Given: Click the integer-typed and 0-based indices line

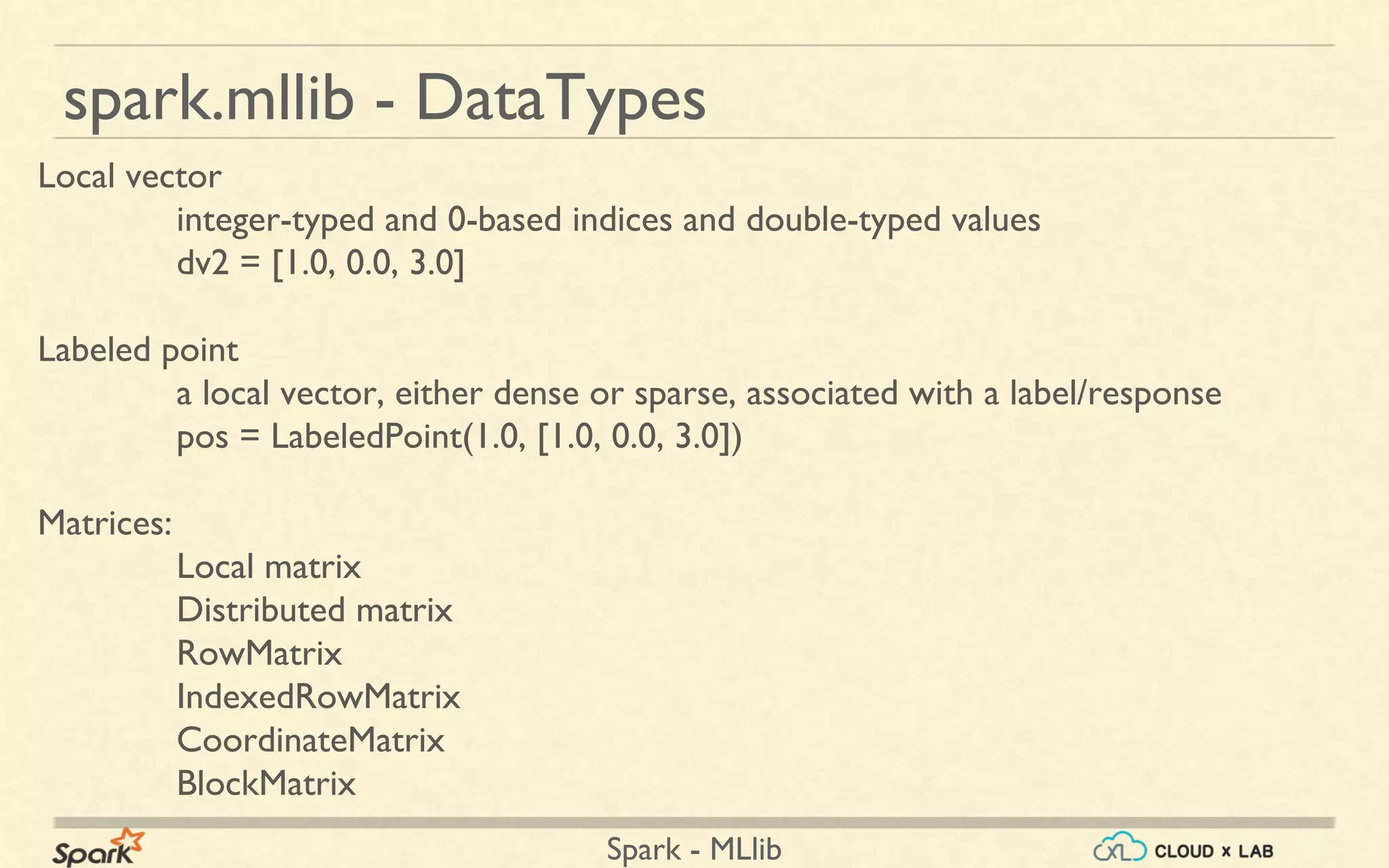Looking at the screenshot, I should click(x=608, y=220).
